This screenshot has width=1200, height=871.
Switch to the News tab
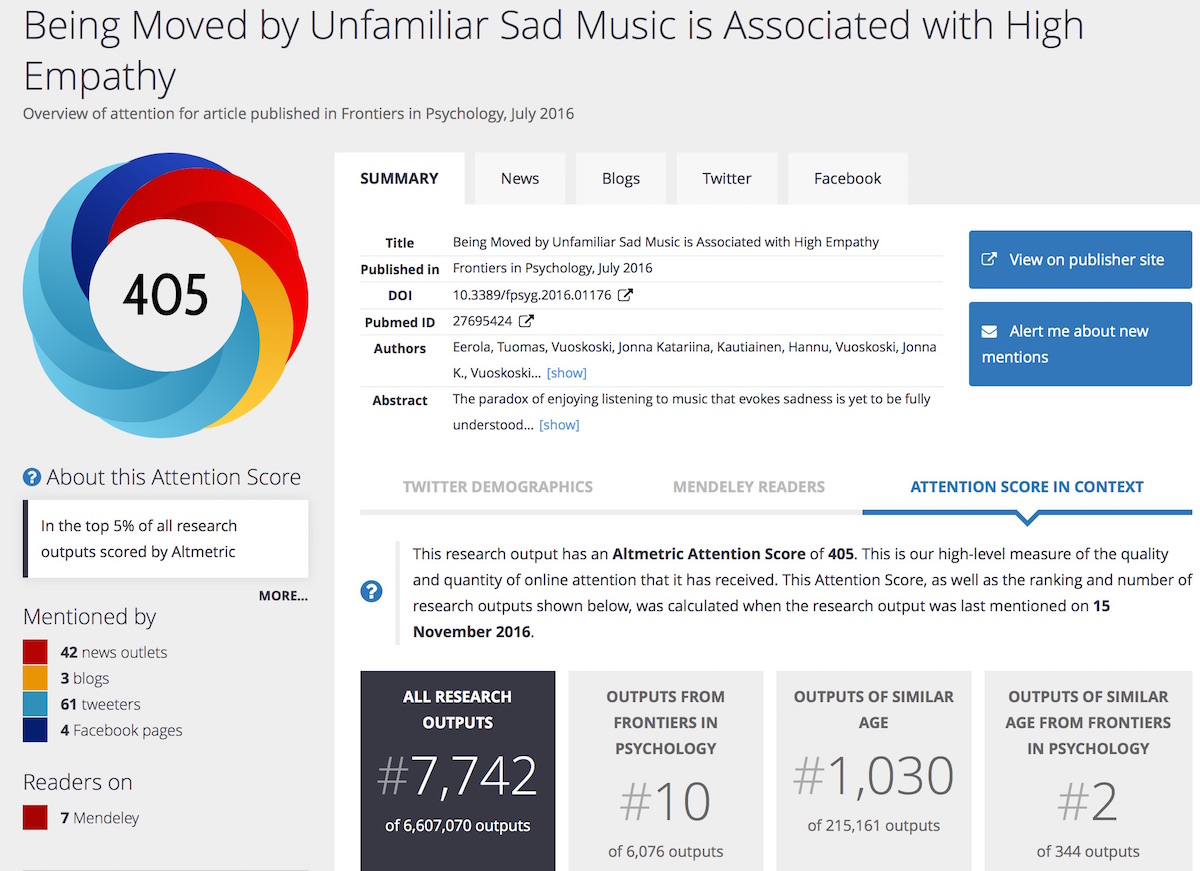coord(519,178)
